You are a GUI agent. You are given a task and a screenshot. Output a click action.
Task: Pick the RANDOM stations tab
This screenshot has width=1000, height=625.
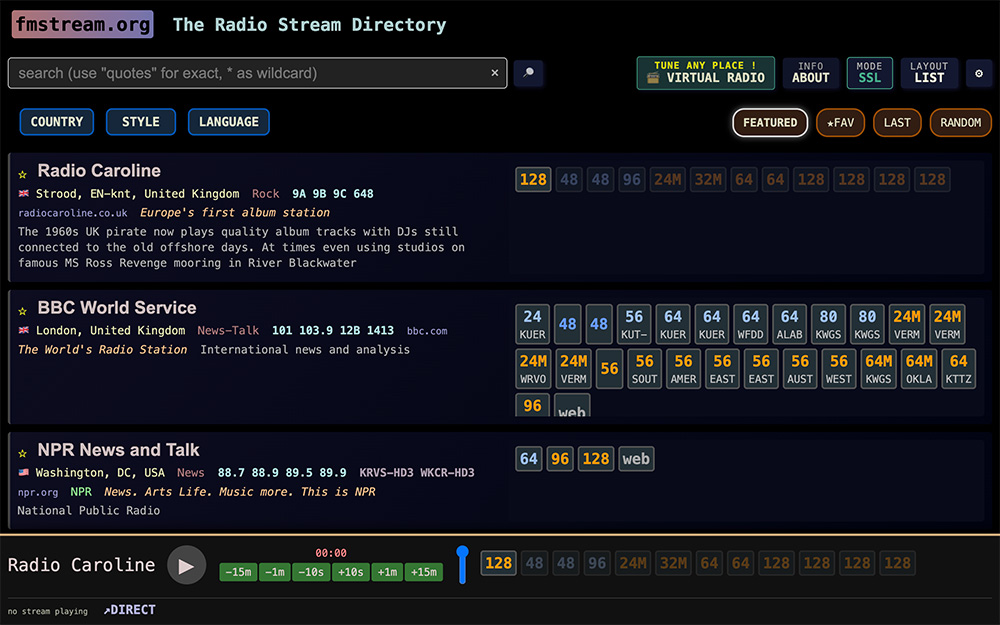(960, 122)
